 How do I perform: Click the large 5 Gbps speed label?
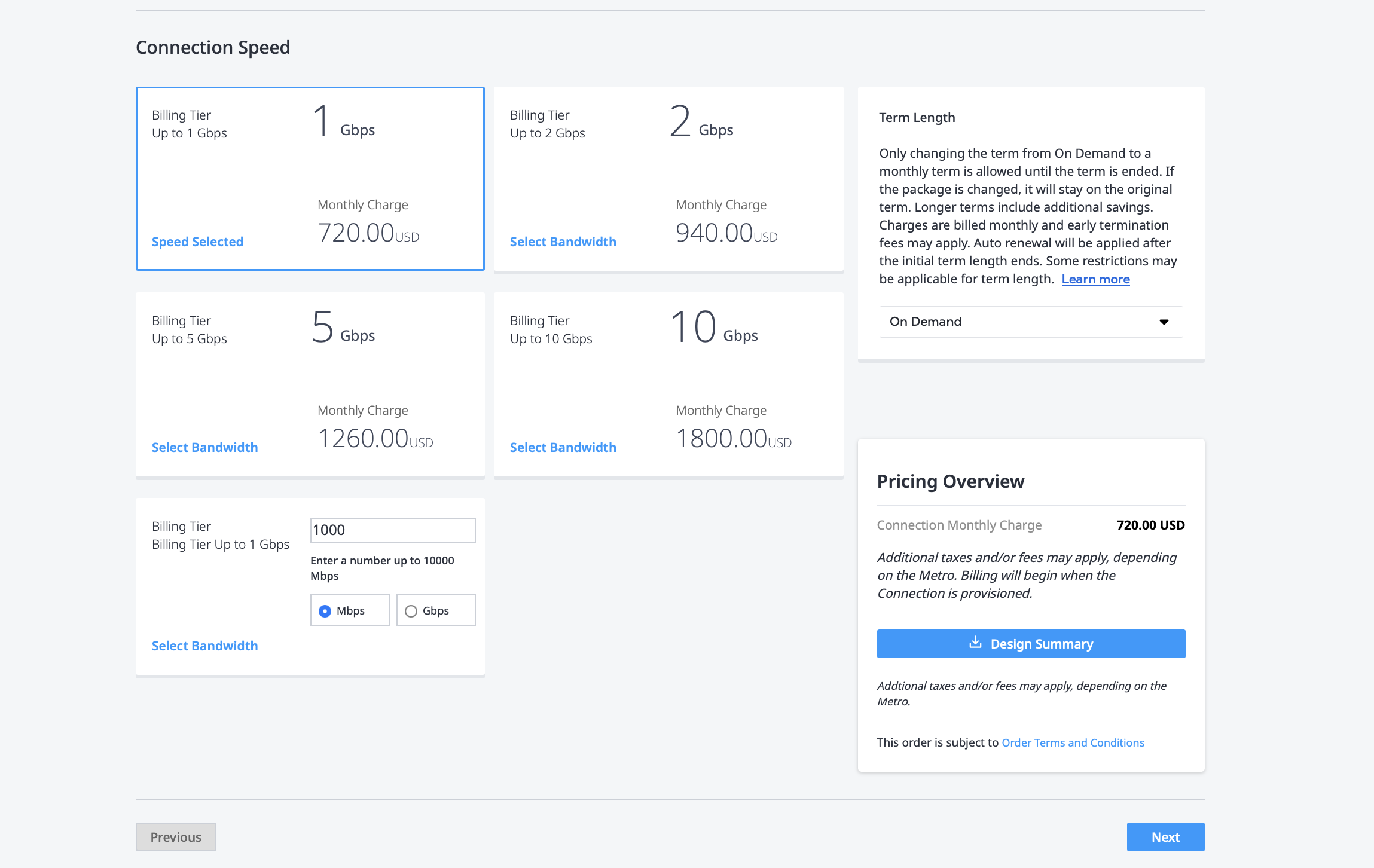tap(343, 326)
